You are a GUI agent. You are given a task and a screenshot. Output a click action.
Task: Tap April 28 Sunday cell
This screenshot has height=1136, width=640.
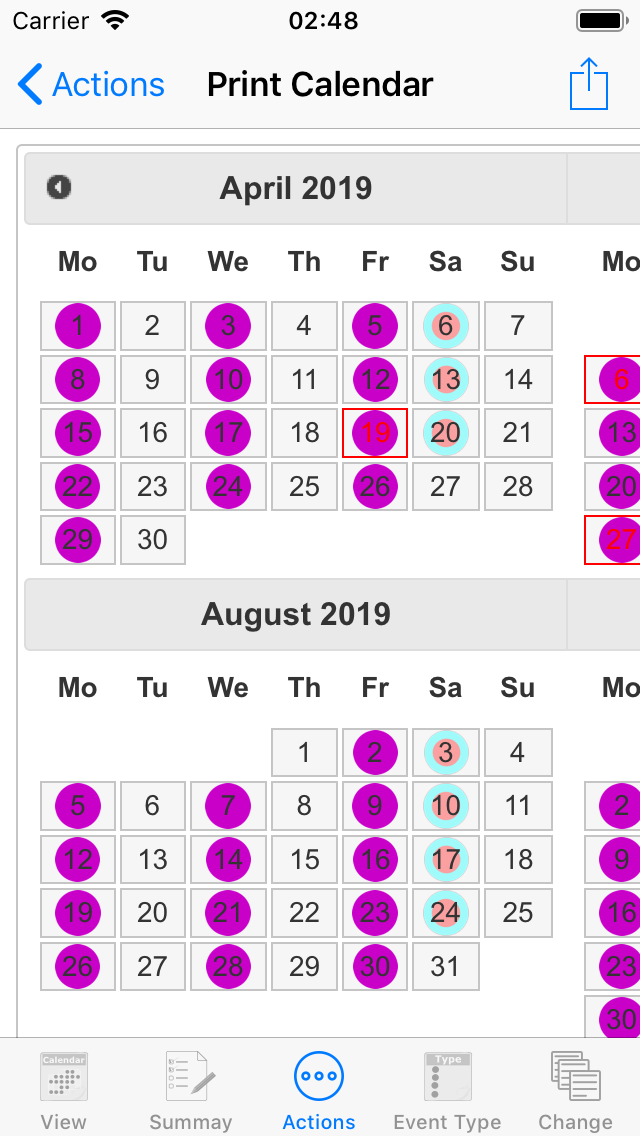518,486
